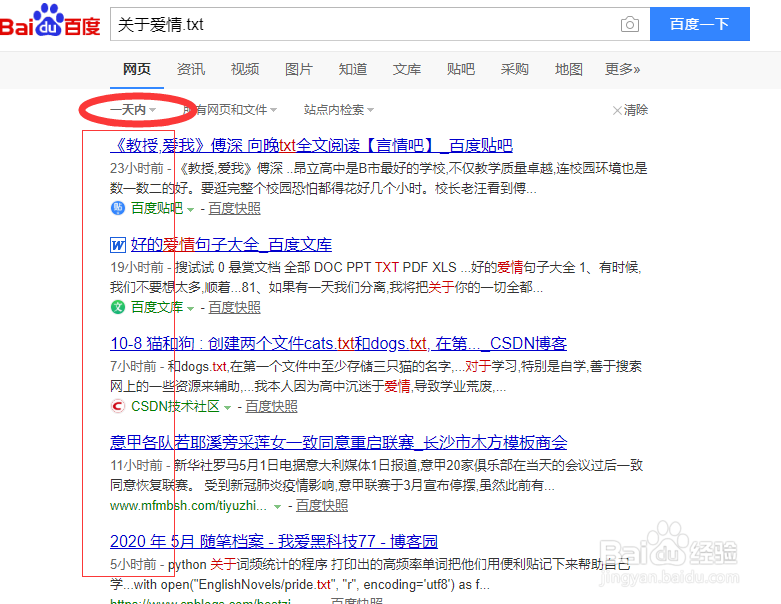Click 清除 to clear filters
This screenshot has width=781, height=604.
click(x=636, y=110)
